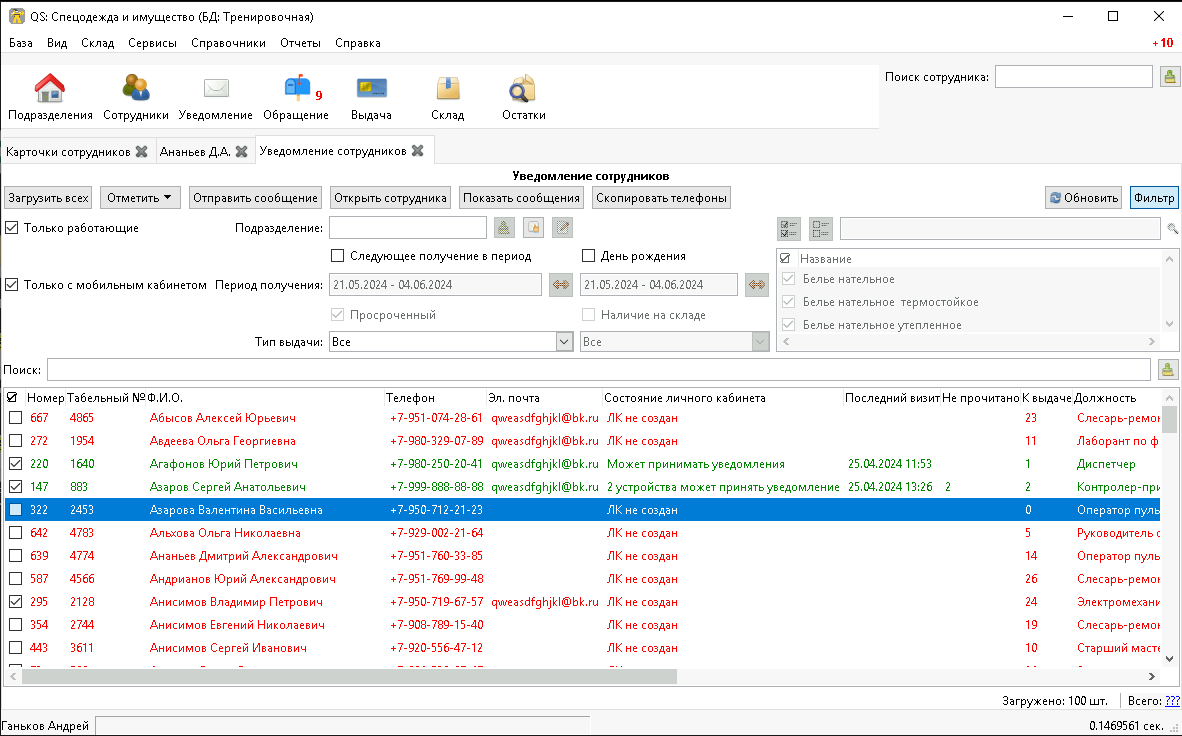Viewport: 1182px width, 736px height.
Task: Open the Подразделения house icon
Action: (50, 88)
